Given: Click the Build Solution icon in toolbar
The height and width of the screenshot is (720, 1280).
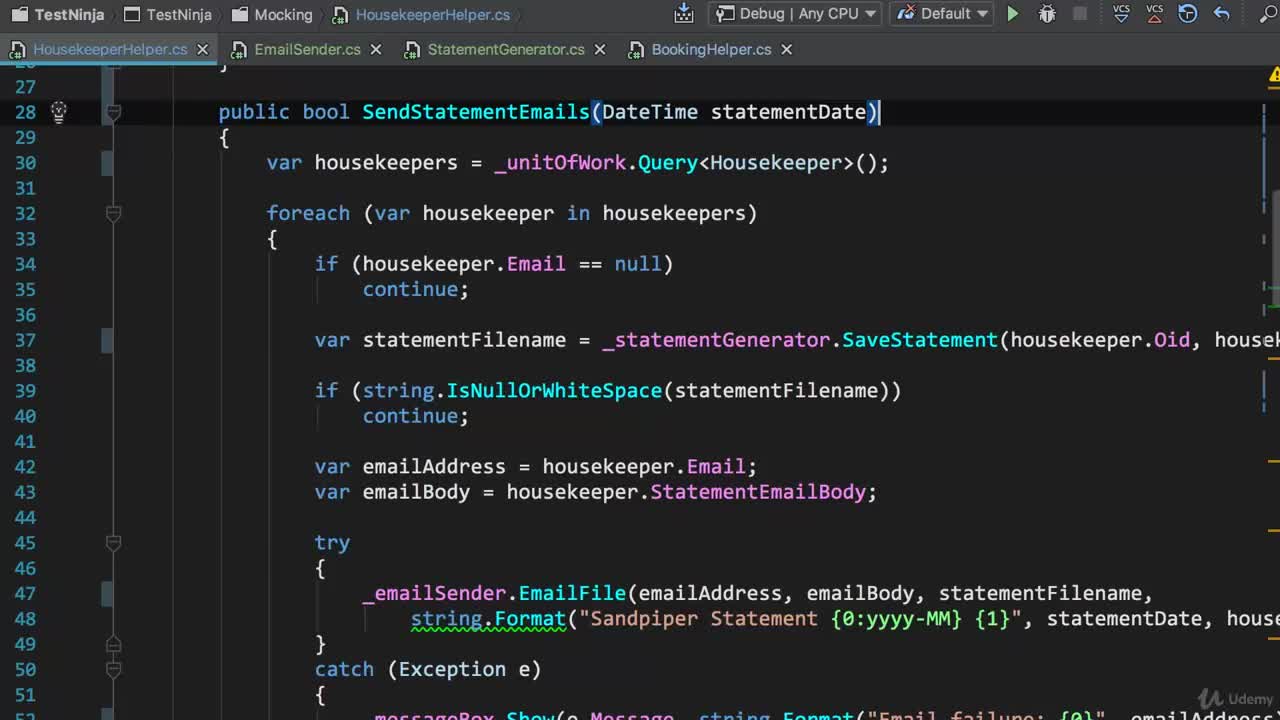Looking at the screenshot, I should tap(684, 14).
